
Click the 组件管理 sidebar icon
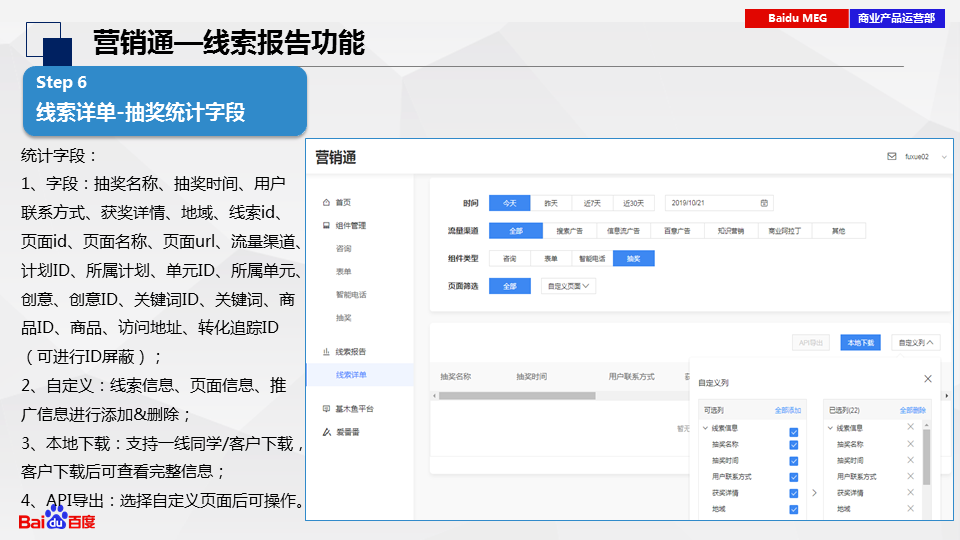tap(326, 225)
